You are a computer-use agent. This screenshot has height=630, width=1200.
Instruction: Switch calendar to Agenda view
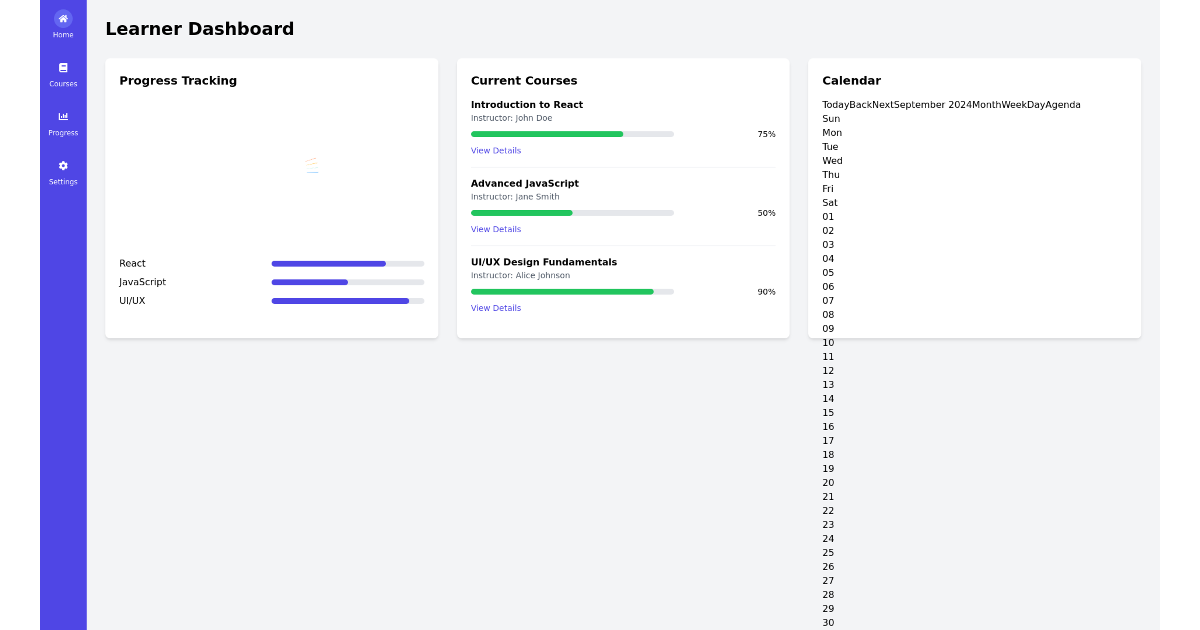(1063, 105)
